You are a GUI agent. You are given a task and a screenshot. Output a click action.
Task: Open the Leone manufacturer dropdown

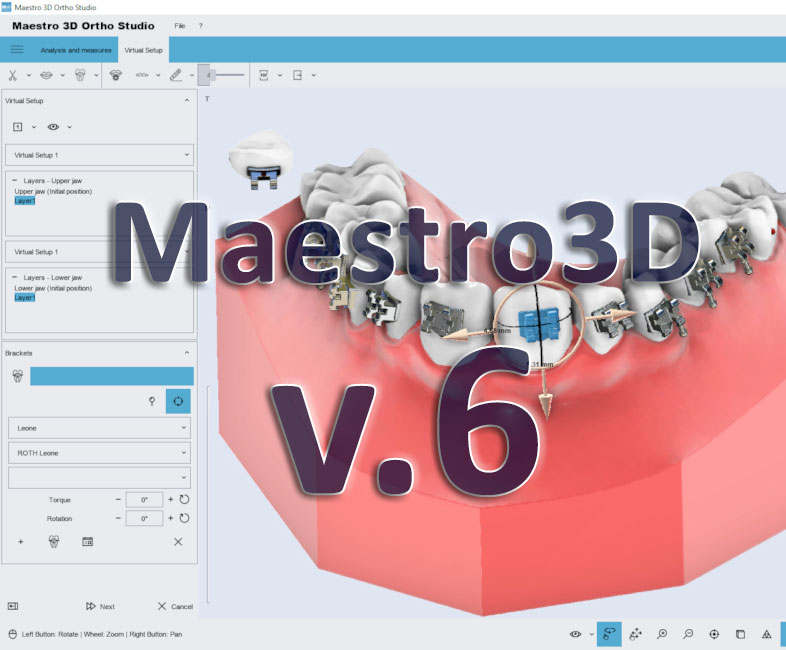point(100,427)
